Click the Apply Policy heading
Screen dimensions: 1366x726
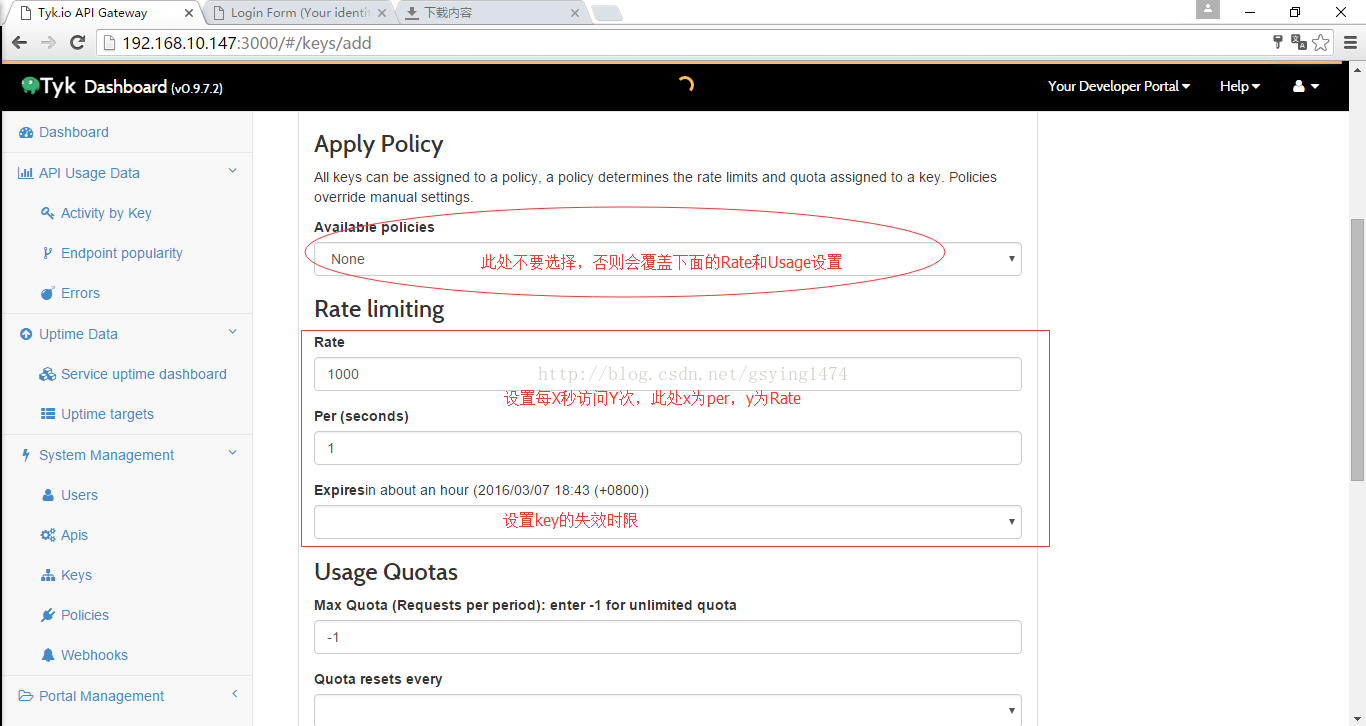(x=378, y=144)
